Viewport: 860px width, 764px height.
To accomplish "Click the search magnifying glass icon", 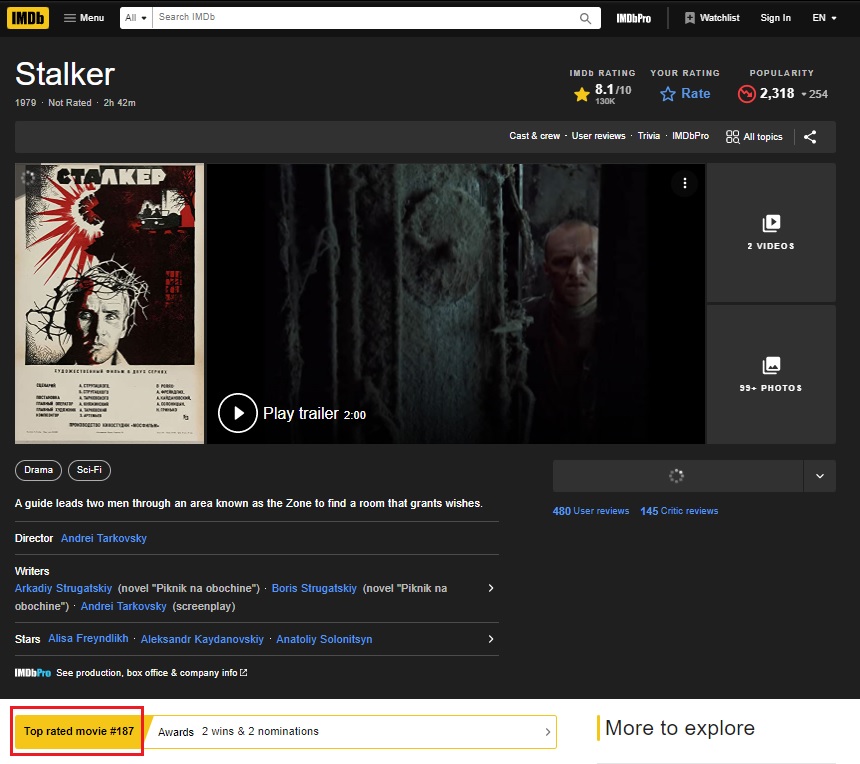I will [586, 18].
